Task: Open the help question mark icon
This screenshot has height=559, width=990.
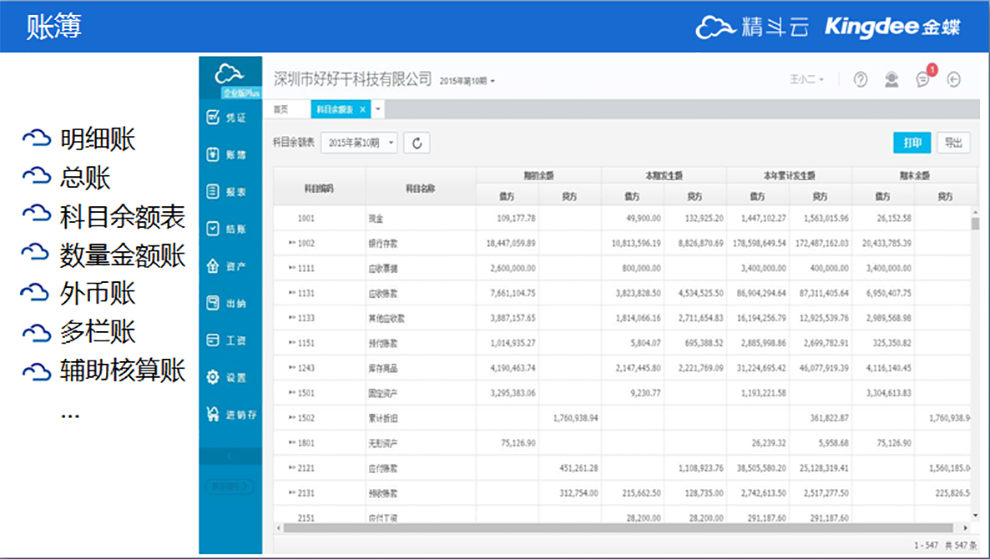Action: (x=860, y=79)
